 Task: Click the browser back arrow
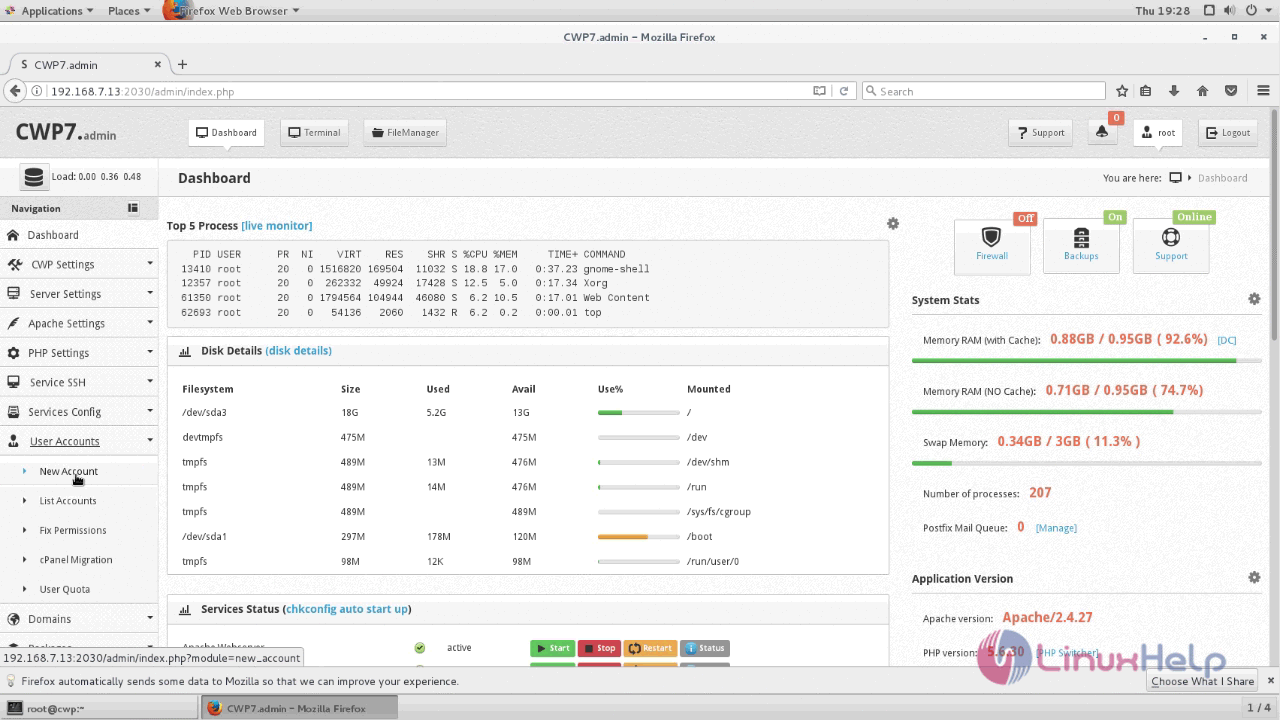pos(14,91)
